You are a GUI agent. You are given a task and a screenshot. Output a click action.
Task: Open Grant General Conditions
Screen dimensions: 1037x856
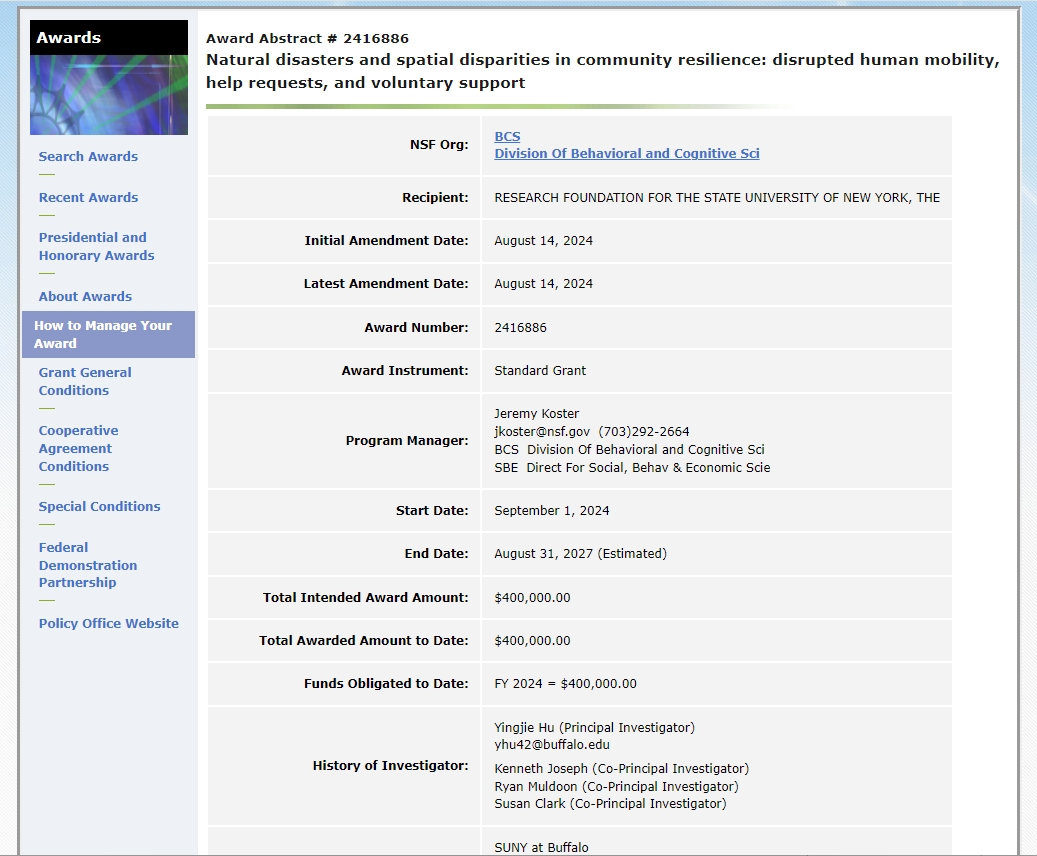click(85, 381)
